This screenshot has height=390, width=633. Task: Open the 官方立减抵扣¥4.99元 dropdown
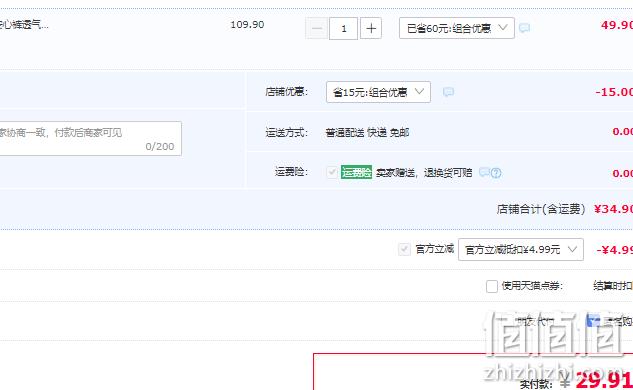(521, 250)
